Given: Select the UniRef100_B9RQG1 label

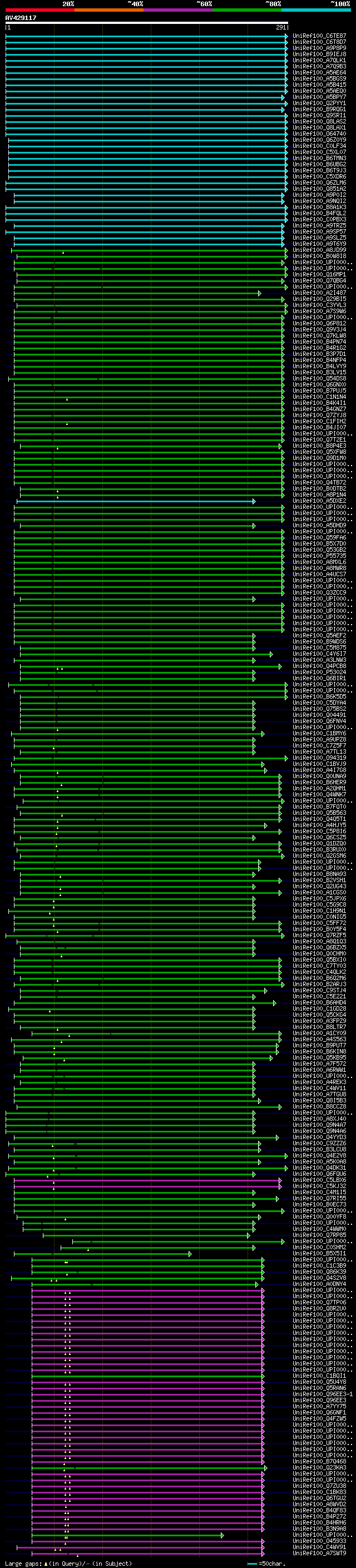Looking at the screenshot, I should pyautogui.click(x=319, y=110).
